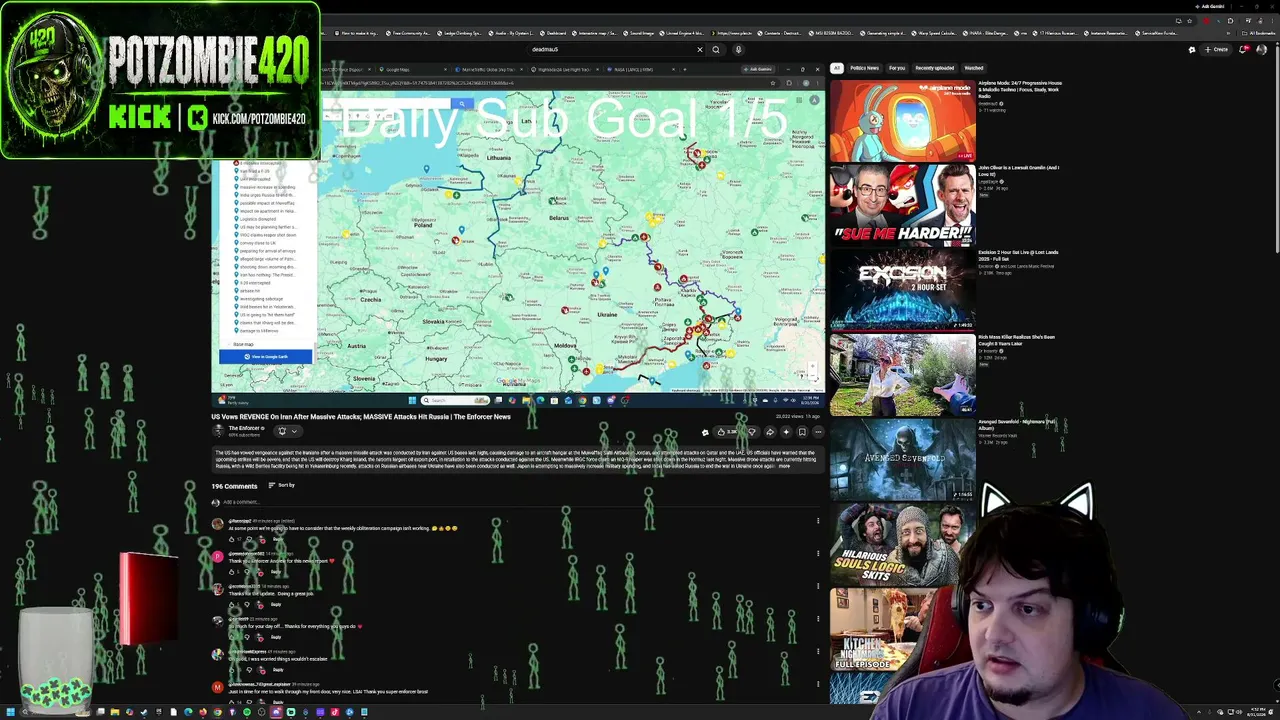Open the Avenged Sevenfold Nightmare album thumbnail
Screen dimensions: 1280x720
902,458
